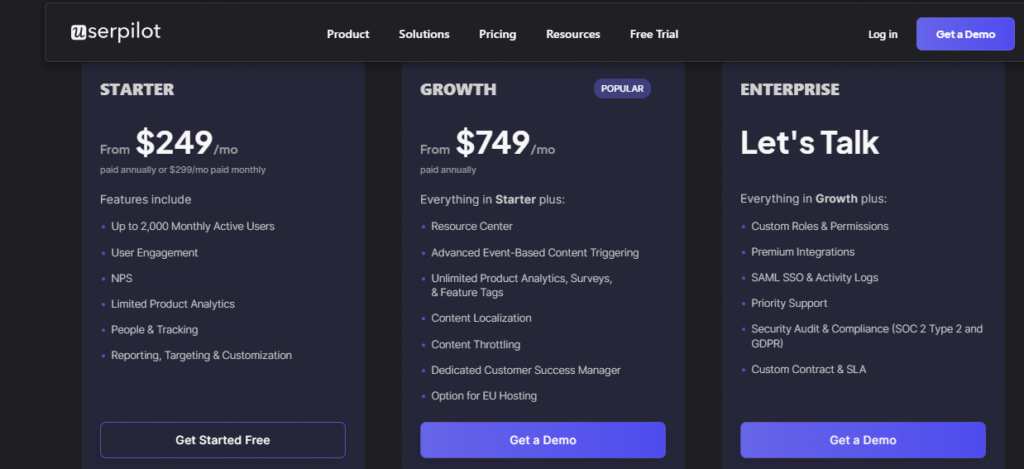Click the POPULAR badge on Growth

(x=622, y=89)
